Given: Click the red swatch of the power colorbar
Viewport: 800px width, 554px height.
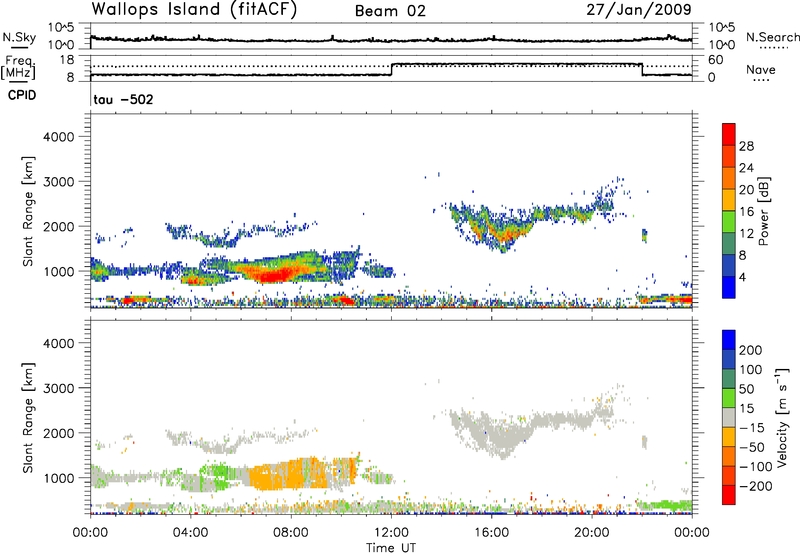Looking at the screenshot, I should coord(729,134).
